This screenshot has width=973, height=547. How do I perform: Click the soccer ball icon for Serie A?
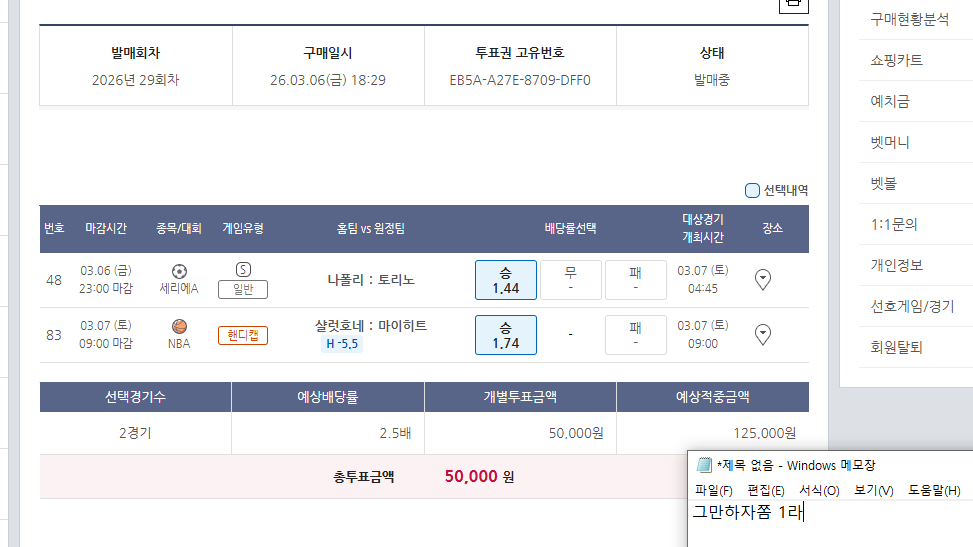[x=179, y=271]
